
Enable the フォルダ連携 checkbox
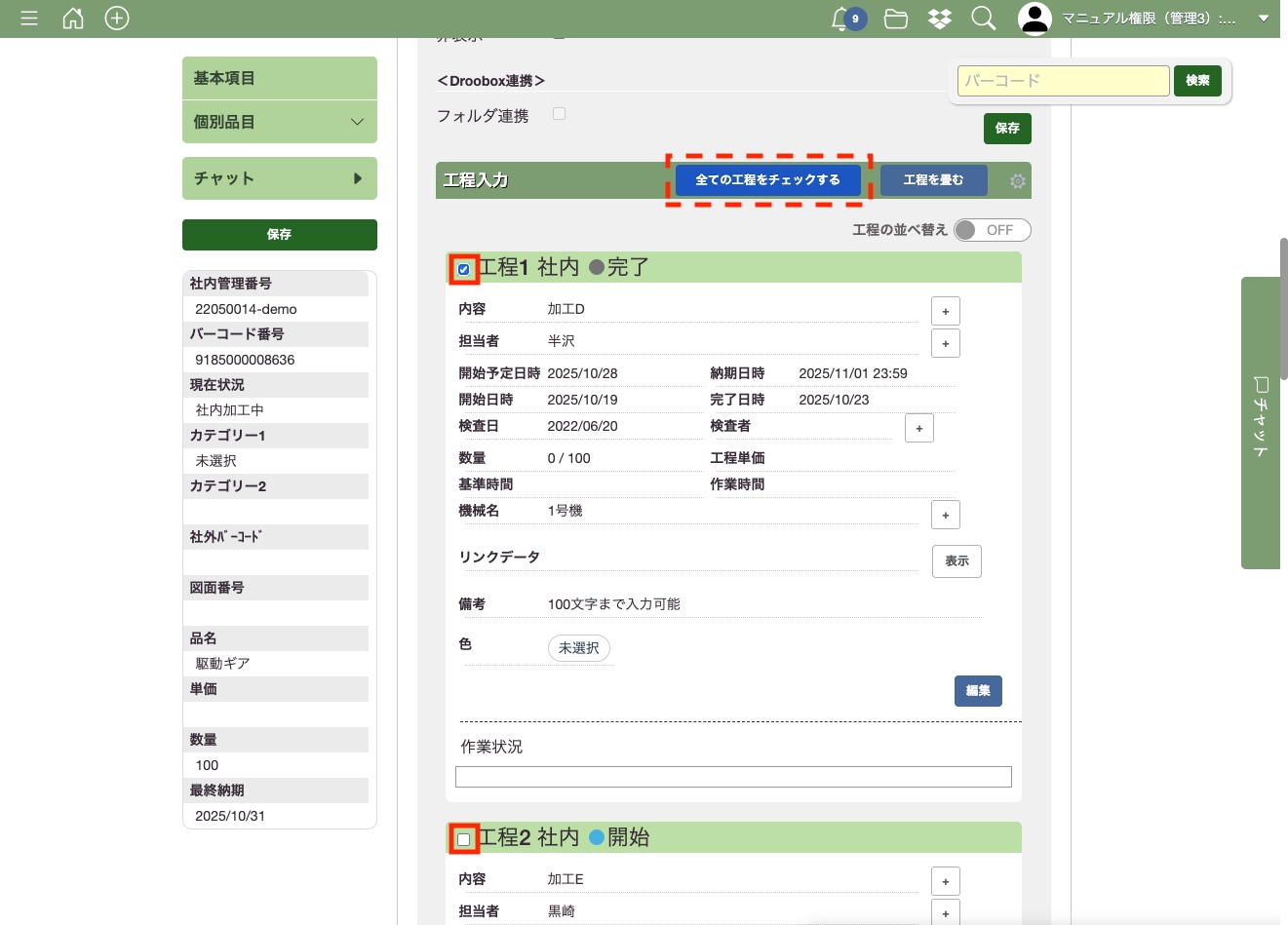click(560, 114)
